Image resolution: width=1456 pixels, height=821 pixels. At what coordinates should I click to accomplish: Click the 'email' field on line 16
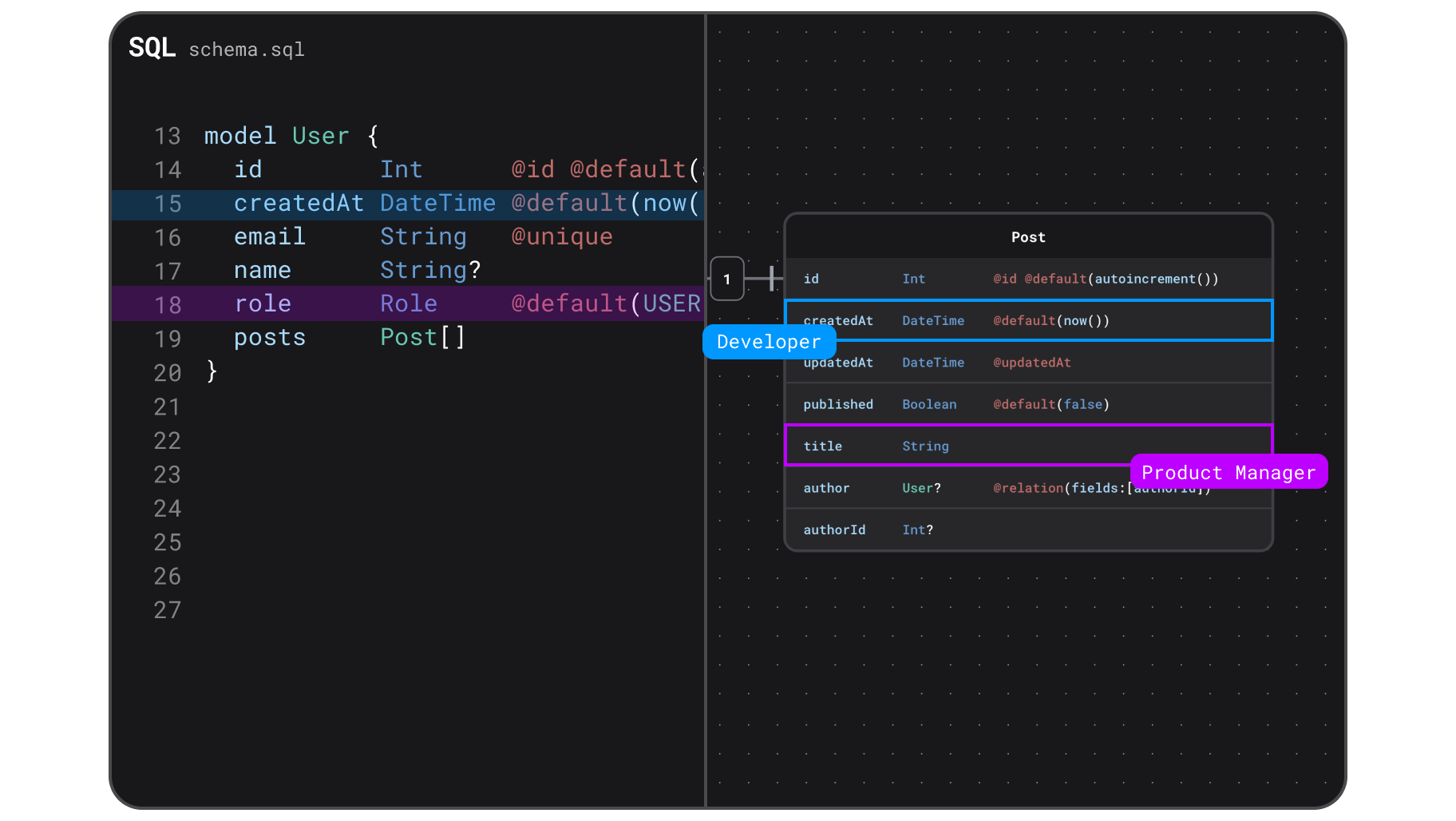point(270,236)
